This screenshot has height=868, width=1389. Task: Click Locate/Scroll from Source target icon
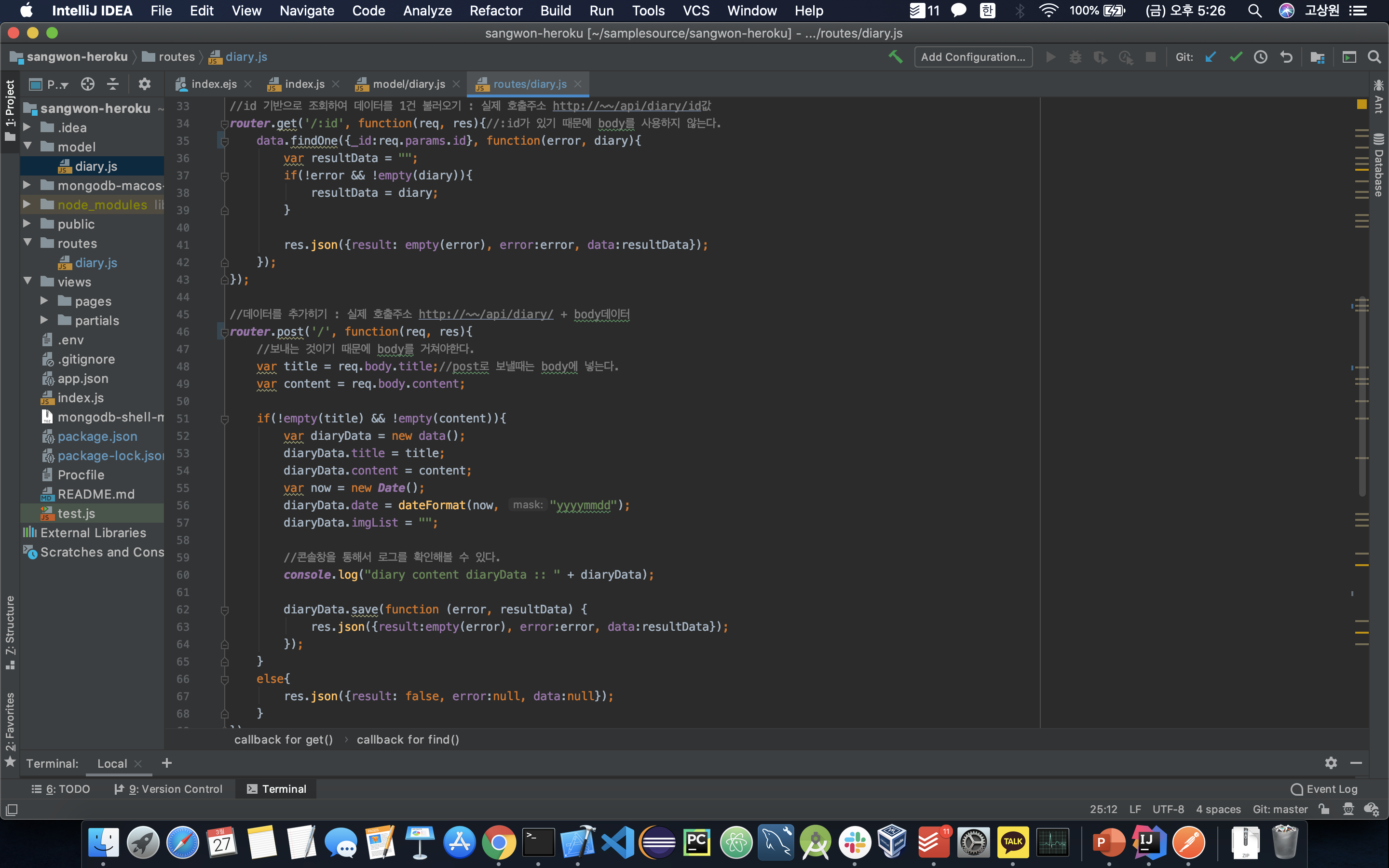click(87, 84)
